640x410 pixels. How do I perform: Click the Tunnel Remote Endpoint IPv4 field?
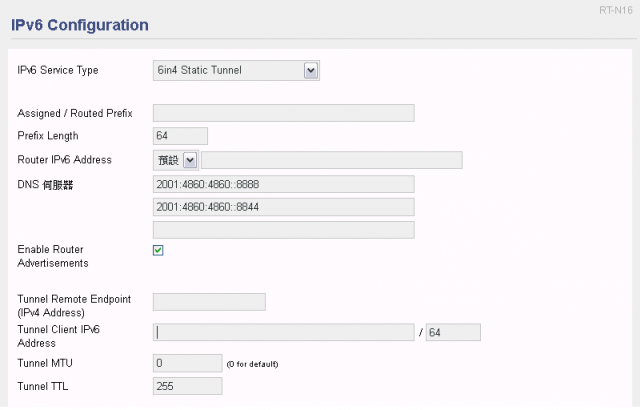pos(209,302)
